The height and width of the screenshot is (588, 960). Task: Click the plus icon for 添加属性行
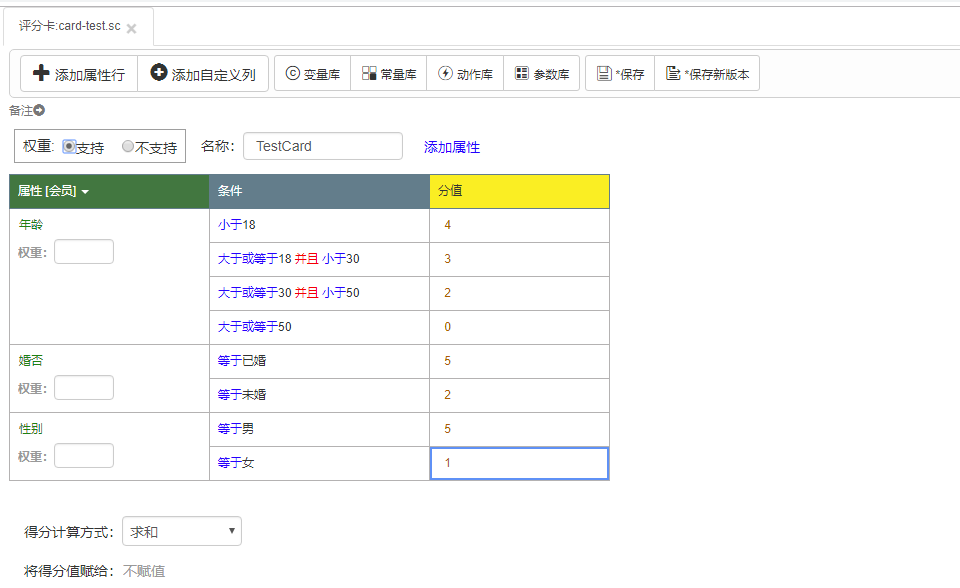pyautogui.click(x=41, y=73)
